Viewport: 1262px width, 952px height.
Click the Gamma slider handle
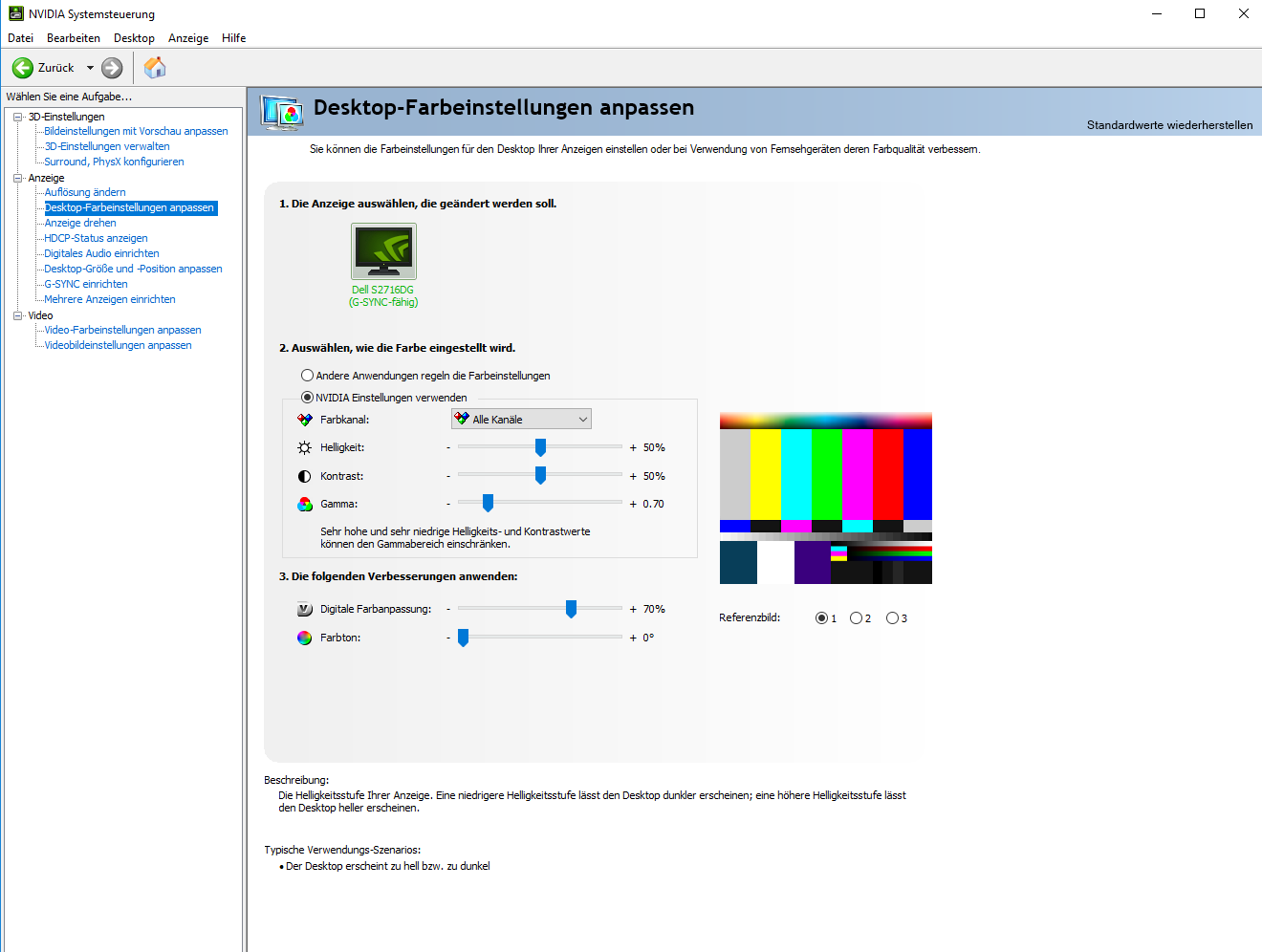[488, 503]
